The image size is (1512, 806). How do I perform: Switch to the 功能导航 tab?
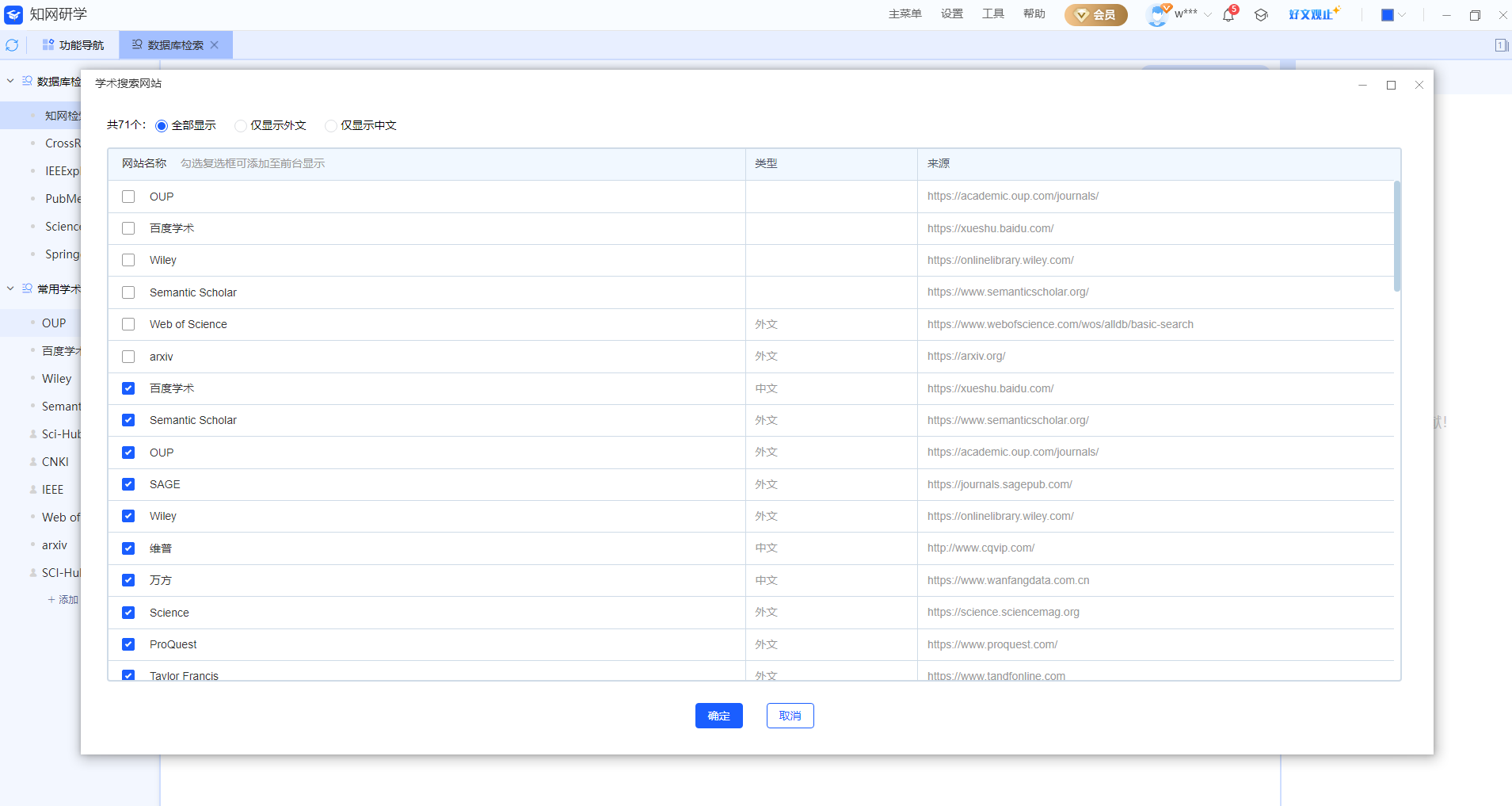pyautogui.click(x=73, y=45)
